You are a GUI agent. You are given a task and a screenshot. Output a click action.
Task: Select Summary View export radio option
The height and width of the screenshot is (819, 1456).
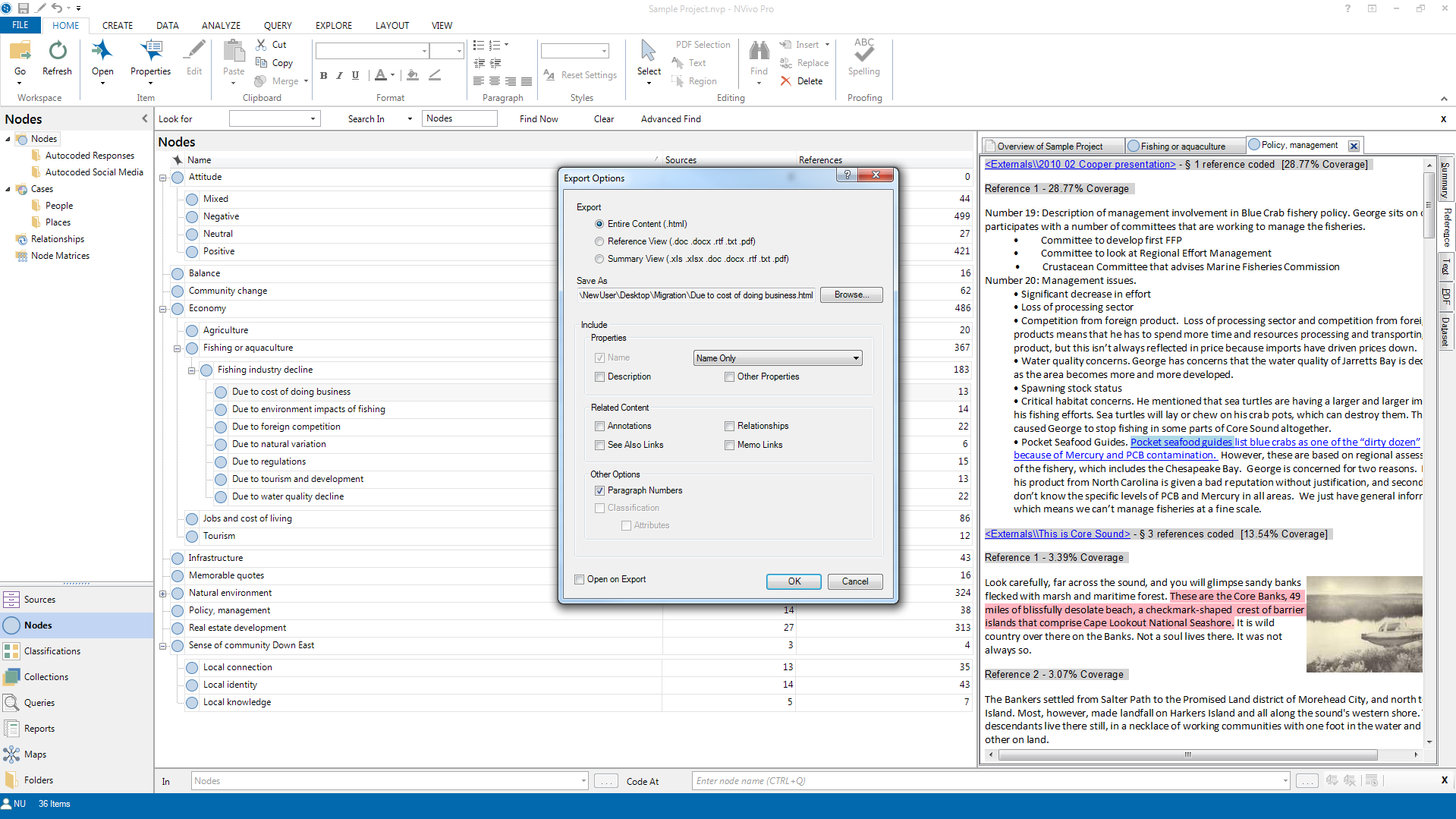point(599,260)
